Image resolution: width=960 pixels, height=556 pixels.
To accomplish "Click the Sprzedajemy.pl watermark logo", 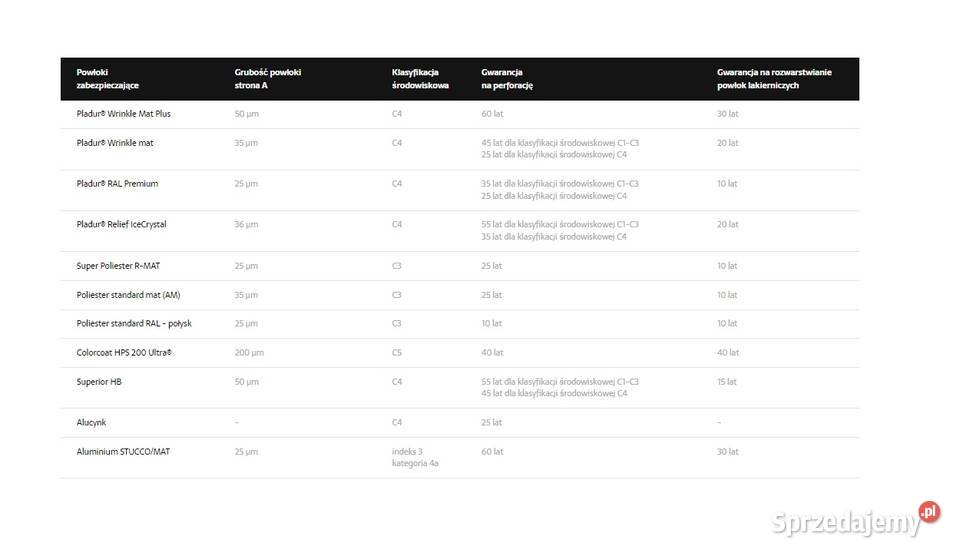I will [x=855, y=520].
